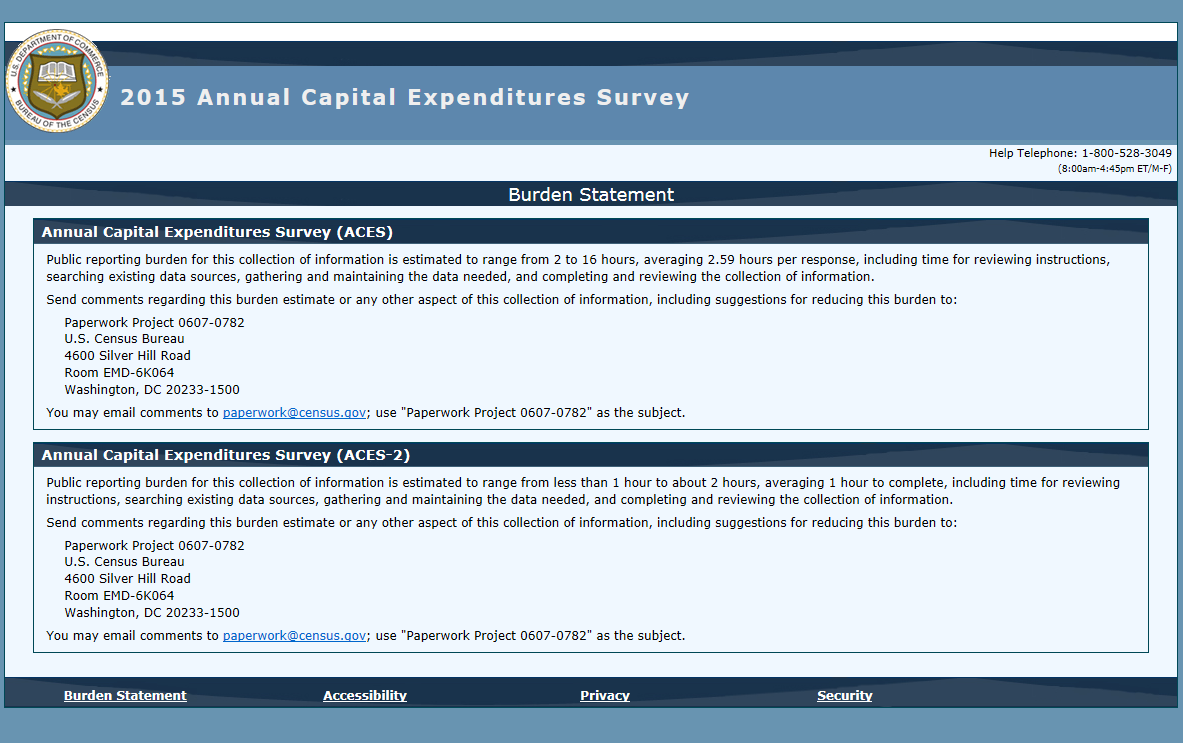Click the '2 to 16 hours' burden paragraph
Image resolution: width=1183 pixels, height=743 pixels.
point(578,268)
